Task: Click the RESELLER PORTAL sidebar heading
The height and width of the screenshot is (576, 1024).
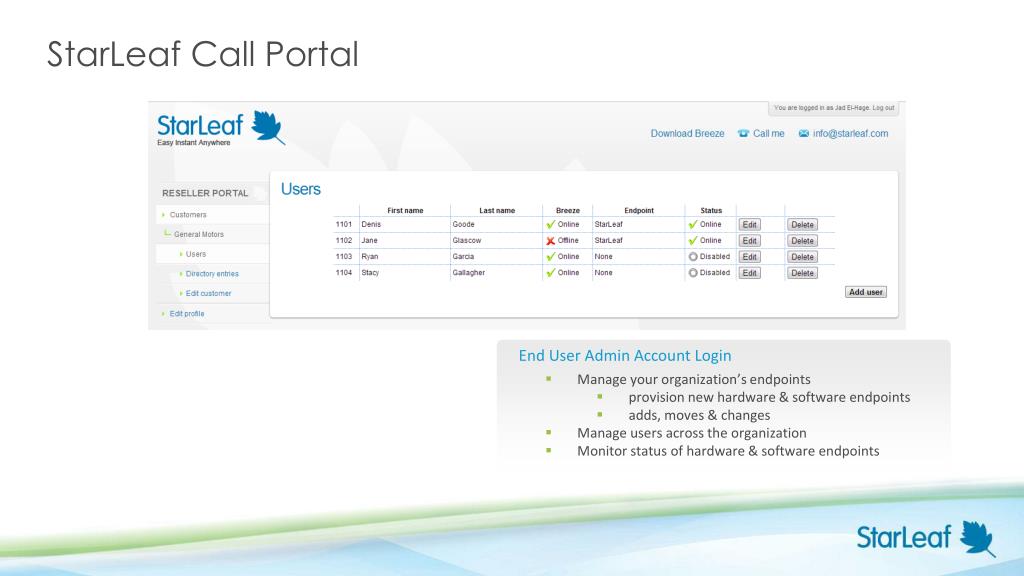Action: pyautogui.click(x=205, y=193)
